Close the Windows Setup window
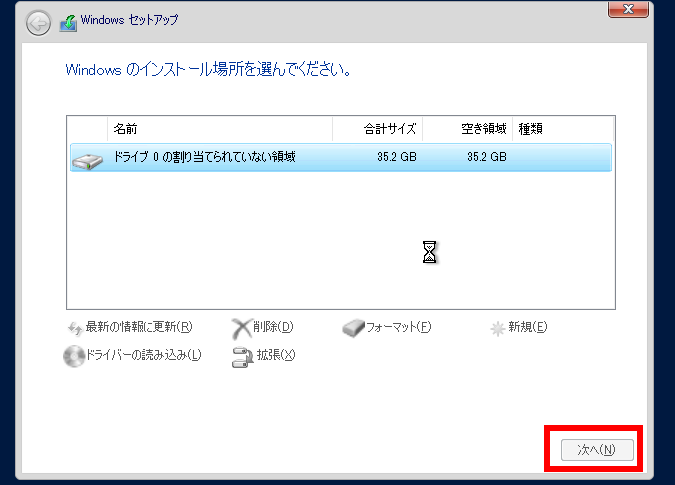Screen dimensions: 675x485 tap(628, 9)
